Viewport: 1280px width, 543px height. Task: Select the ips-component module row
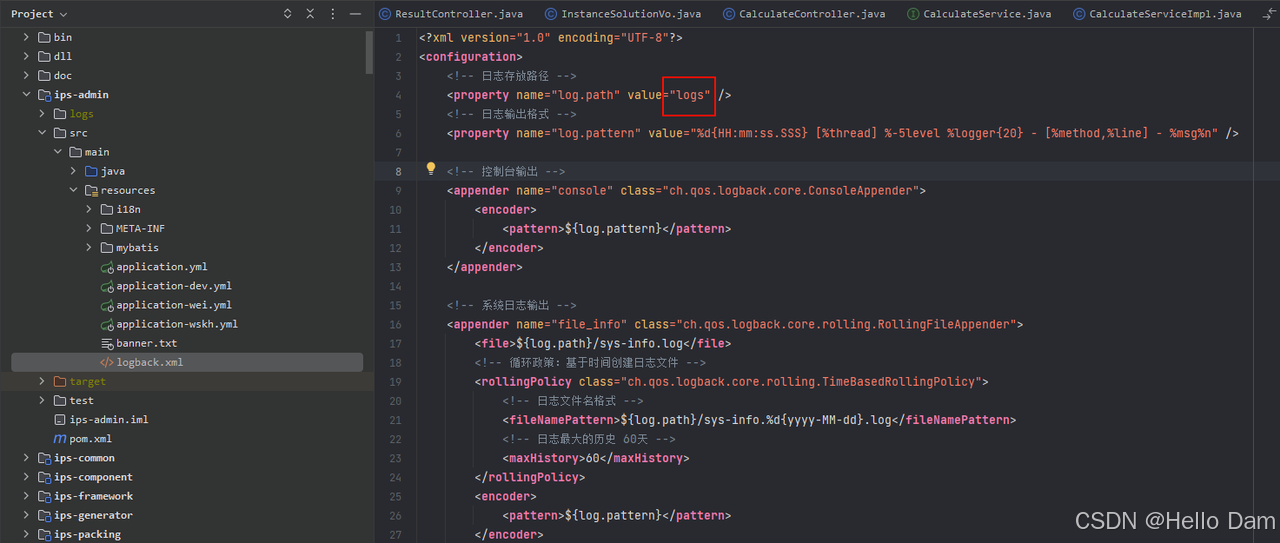point(187,477)
